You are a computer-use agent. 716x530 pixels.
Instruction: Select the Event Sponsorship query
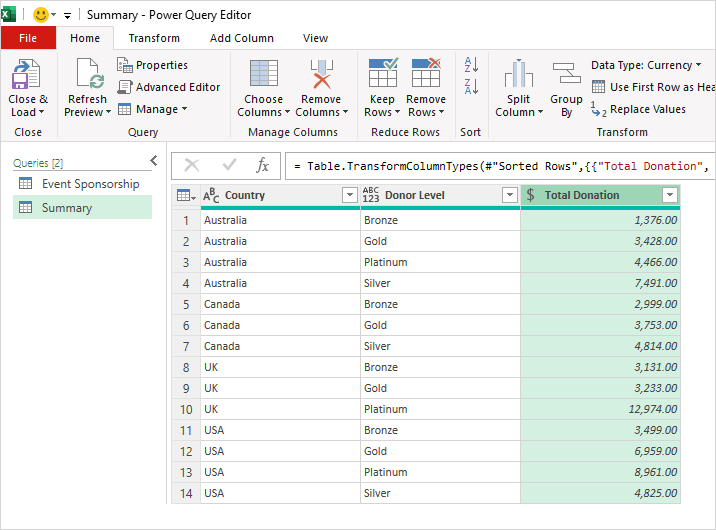click(x=82, y=184)
